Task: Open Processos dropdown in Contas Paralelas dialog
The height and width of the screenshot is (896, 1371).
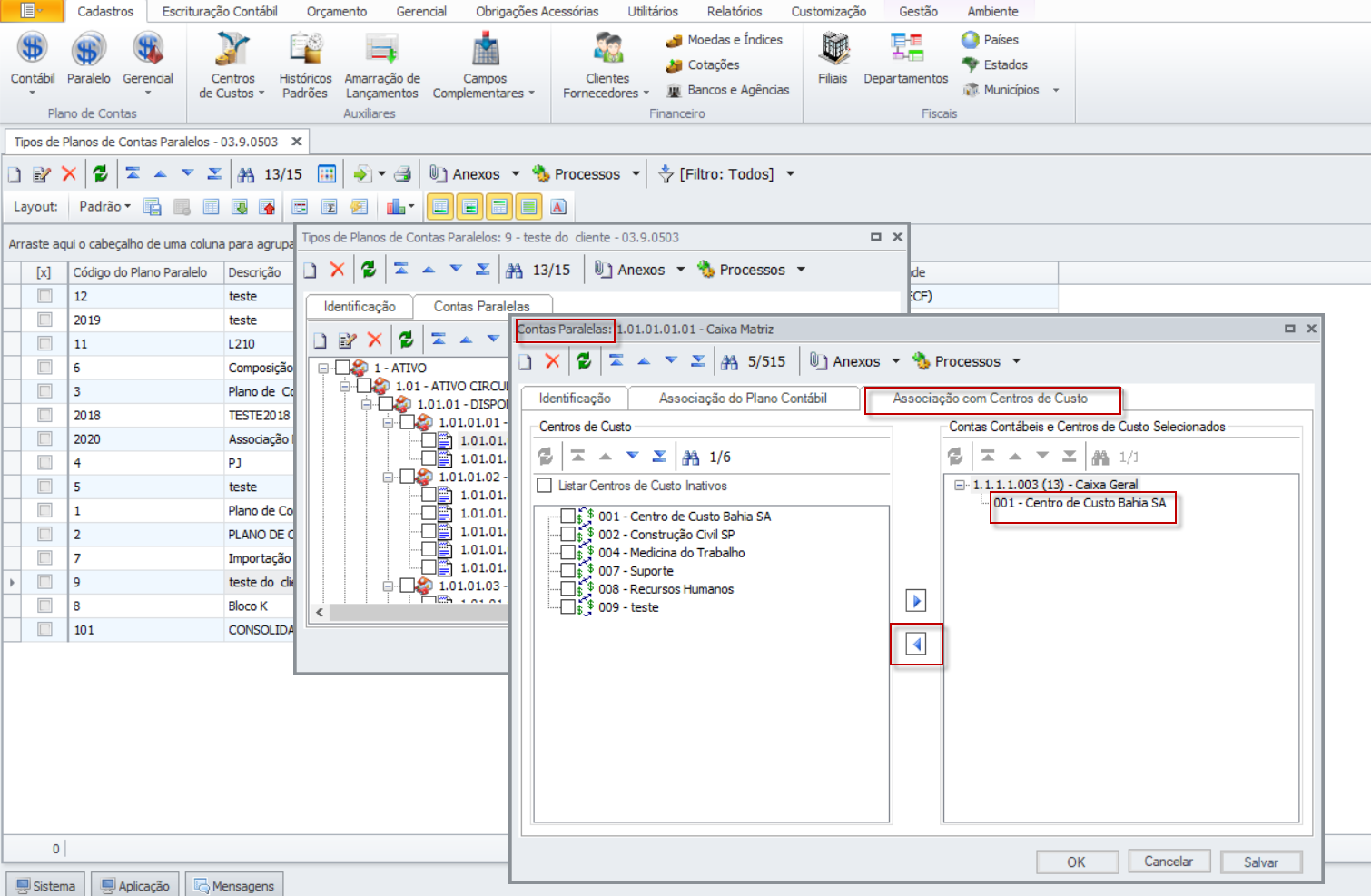Action: (x=1016, y=361)
